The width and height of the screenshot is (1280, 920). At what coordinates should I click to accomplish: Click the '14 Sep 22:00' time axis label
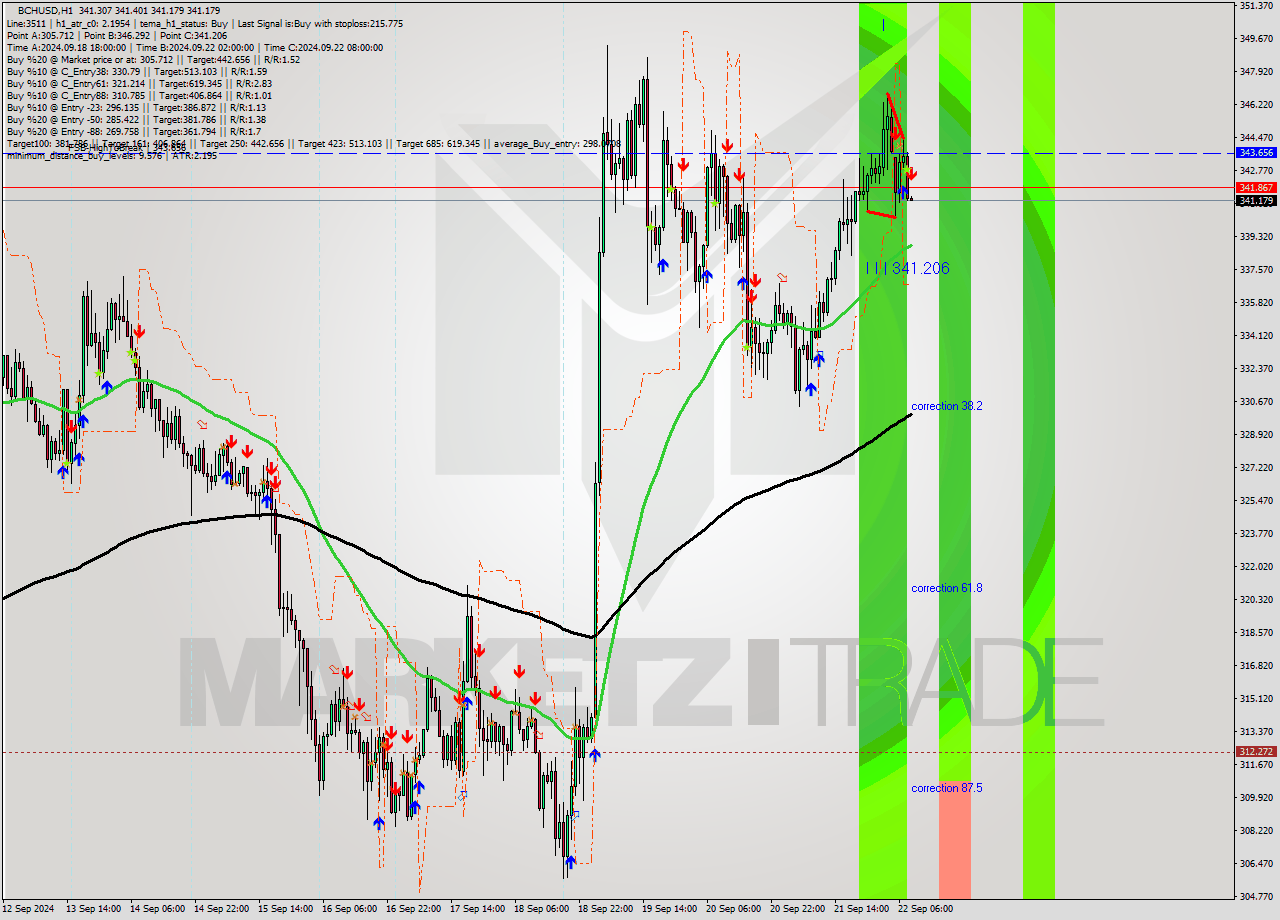222,909
